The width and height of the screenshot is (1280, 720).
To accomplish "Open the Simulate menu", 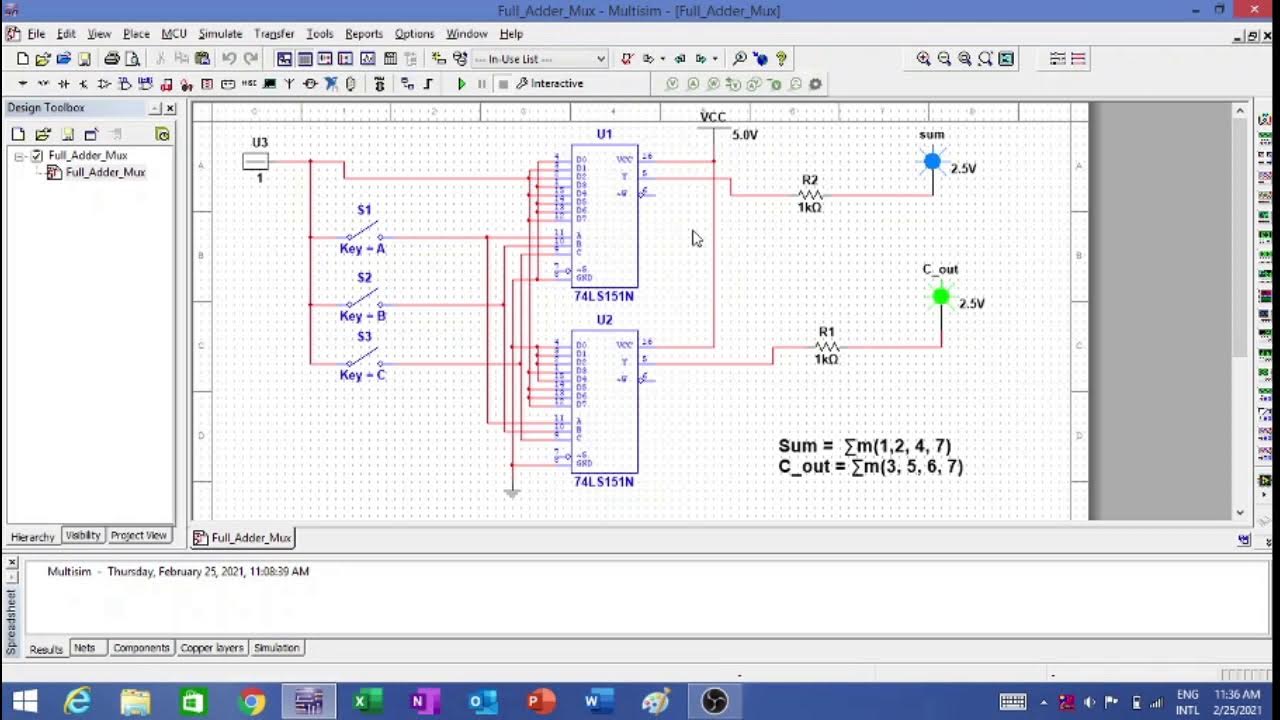I will (x=220, y=34).
